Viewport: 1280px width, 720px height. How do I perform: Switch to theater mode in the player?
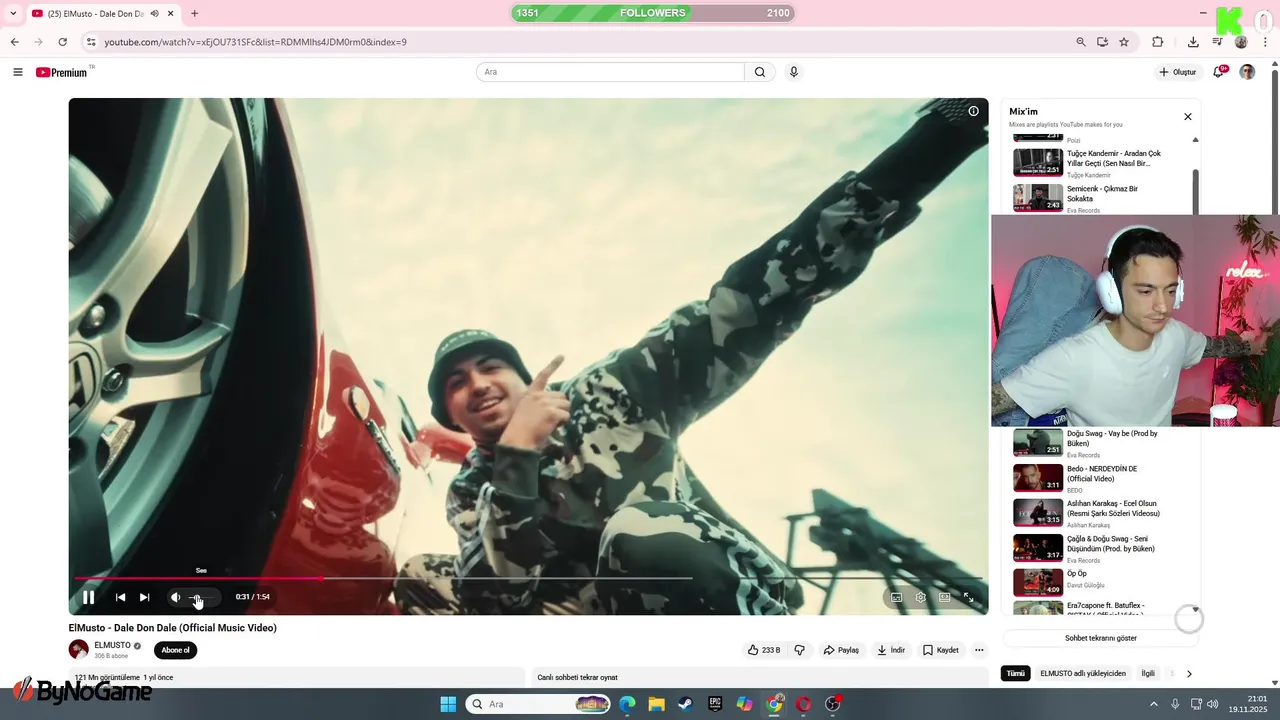[x=944, y=597]
